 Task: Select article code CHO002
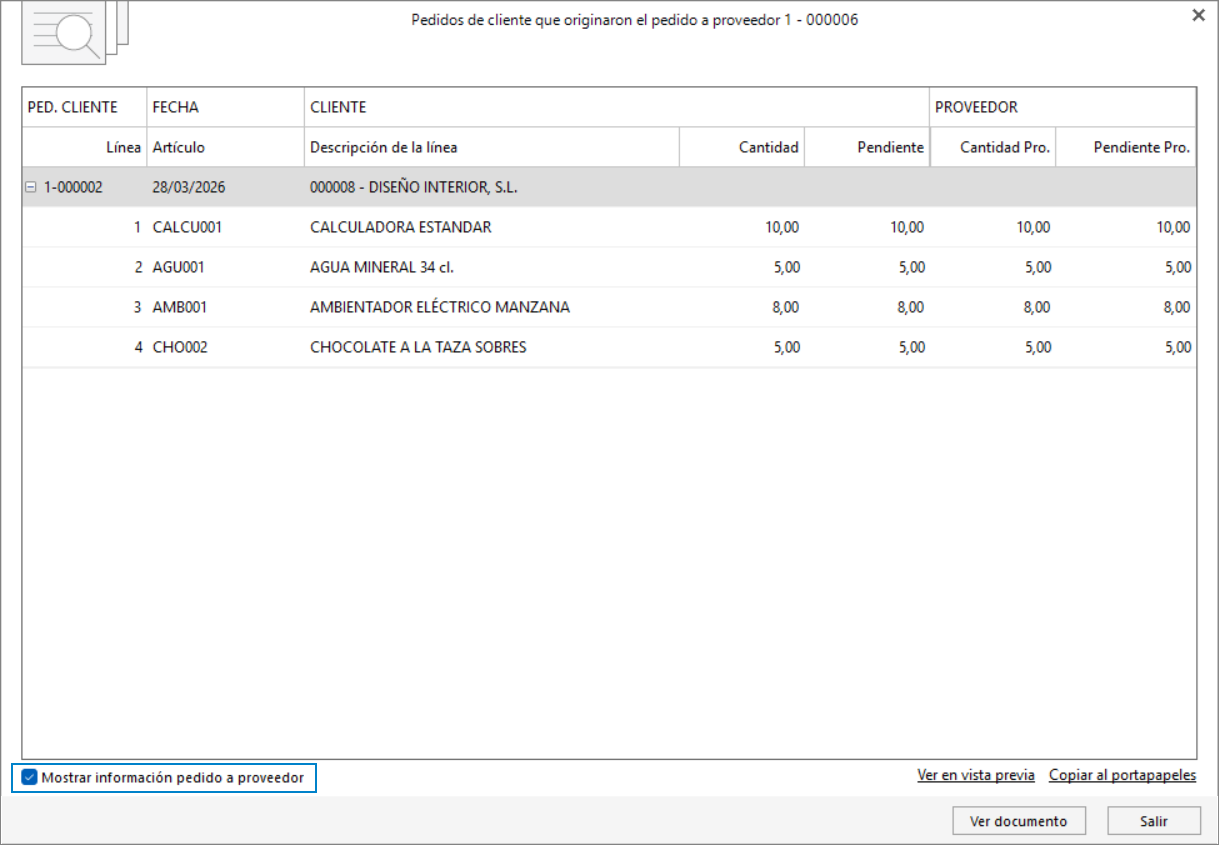point(180,347)
